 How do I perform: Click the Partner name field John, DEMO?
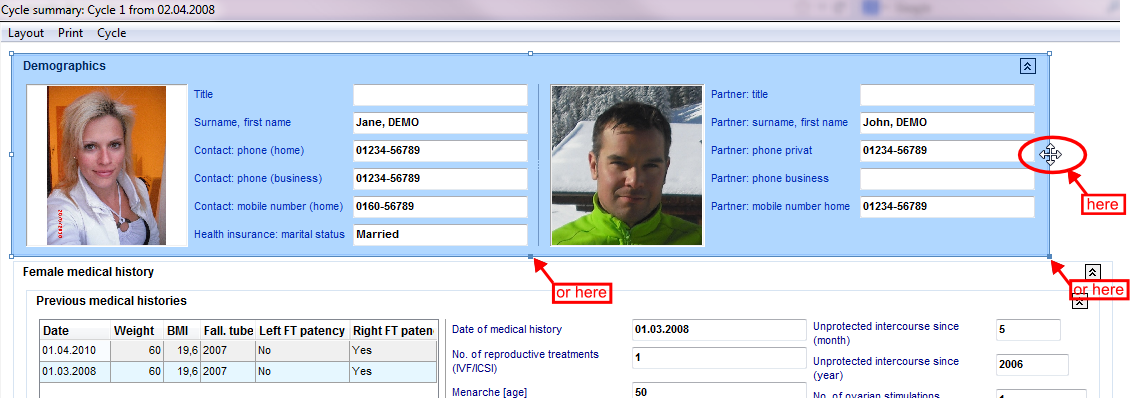[x=947, y=123]
